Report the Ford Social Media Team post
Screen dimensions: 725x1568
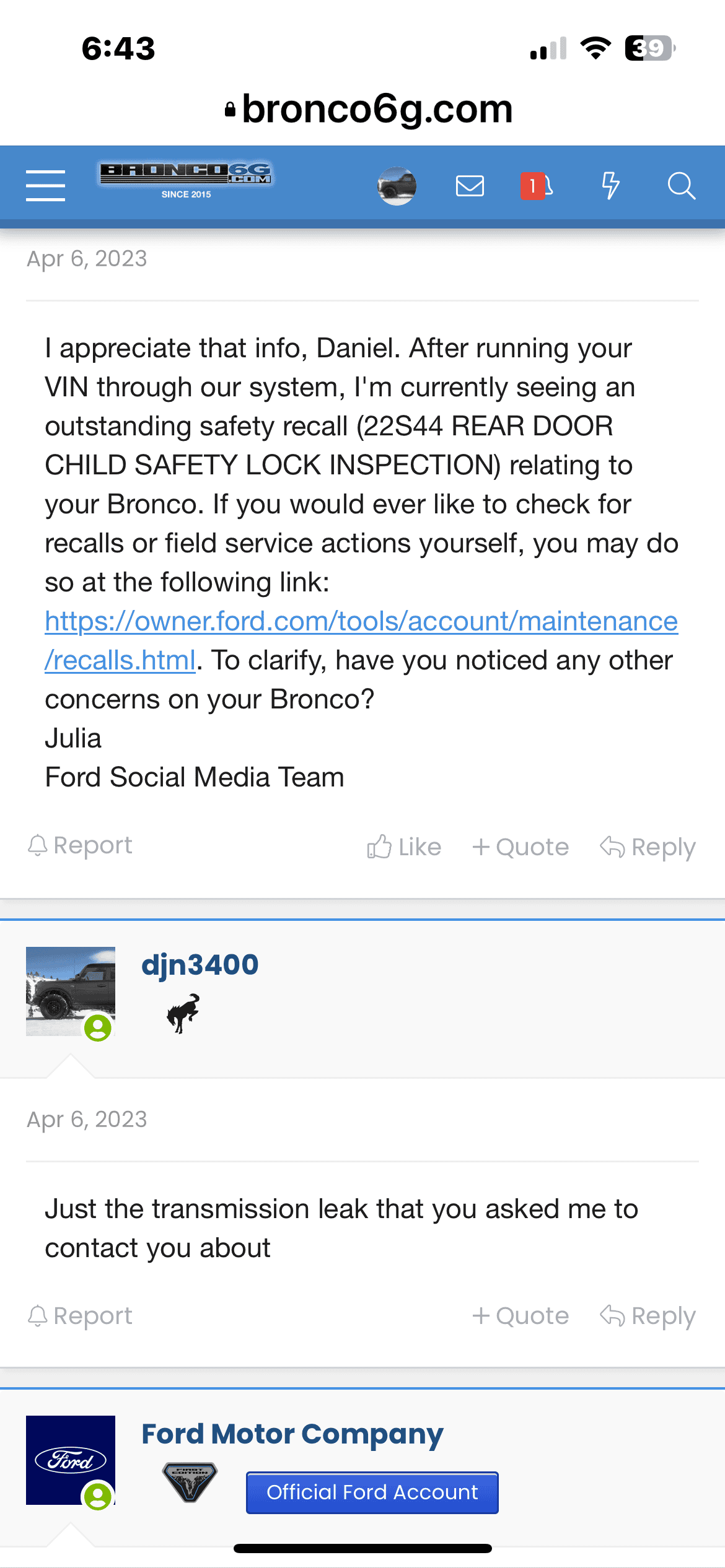80,845
